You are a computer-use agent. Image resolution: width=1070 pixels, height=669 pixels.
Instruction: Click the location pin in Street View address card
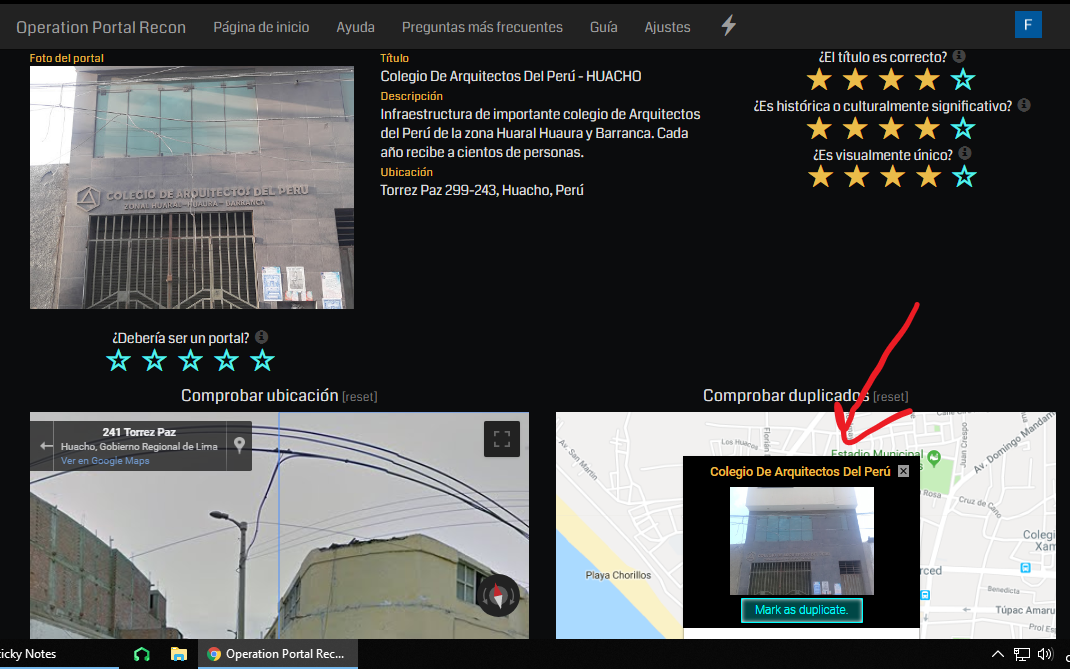pyautogui.click(x=239, y=446)
